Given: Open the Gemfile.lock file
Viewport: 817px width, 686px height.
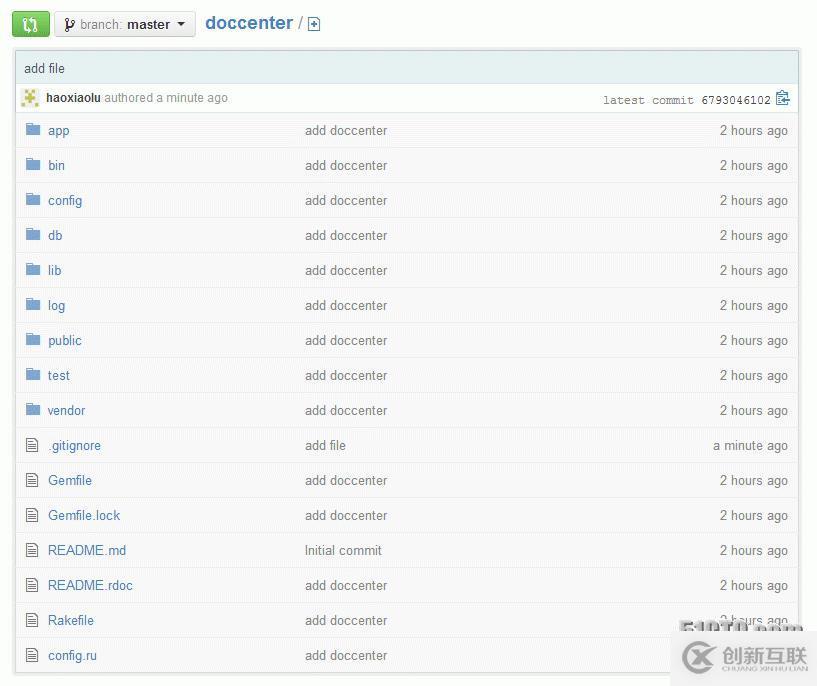Looking at the screenshot, I should point(84,515).
